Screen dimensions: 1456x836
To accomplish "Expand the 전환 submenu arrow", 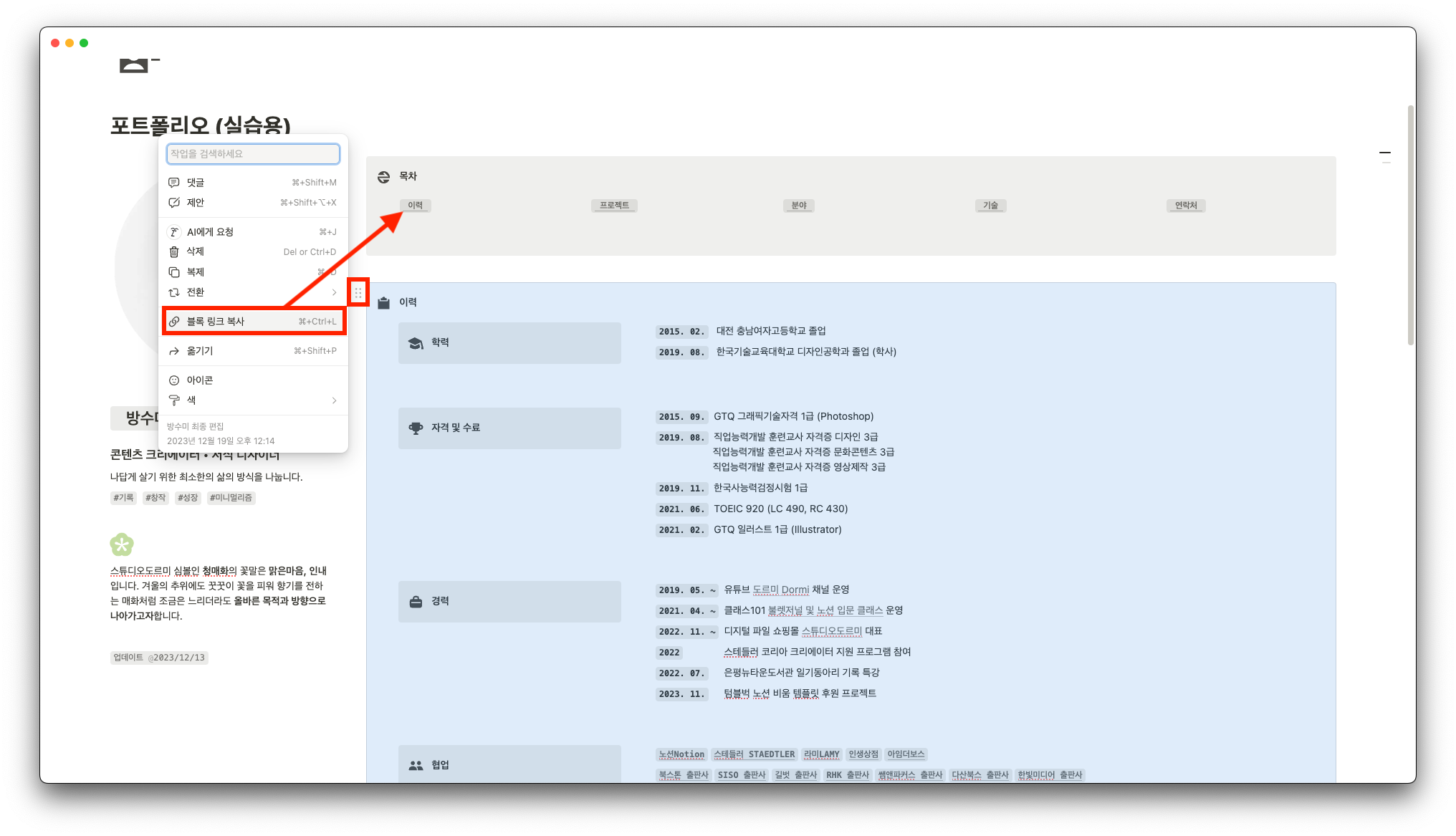I will click(x=334, y=292).
